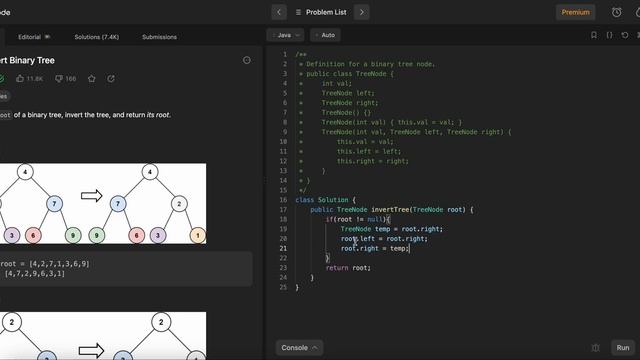Click the circular info icon beside problem title
This screenshot has height=360, width=640.
pos(247,60)
